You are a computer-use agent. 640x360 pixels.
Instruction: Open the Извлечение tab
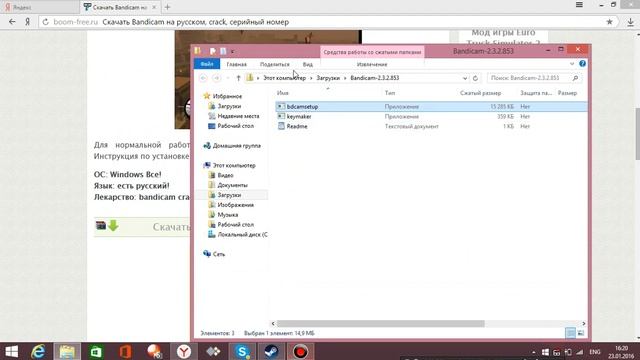click(x=372, y=64)
